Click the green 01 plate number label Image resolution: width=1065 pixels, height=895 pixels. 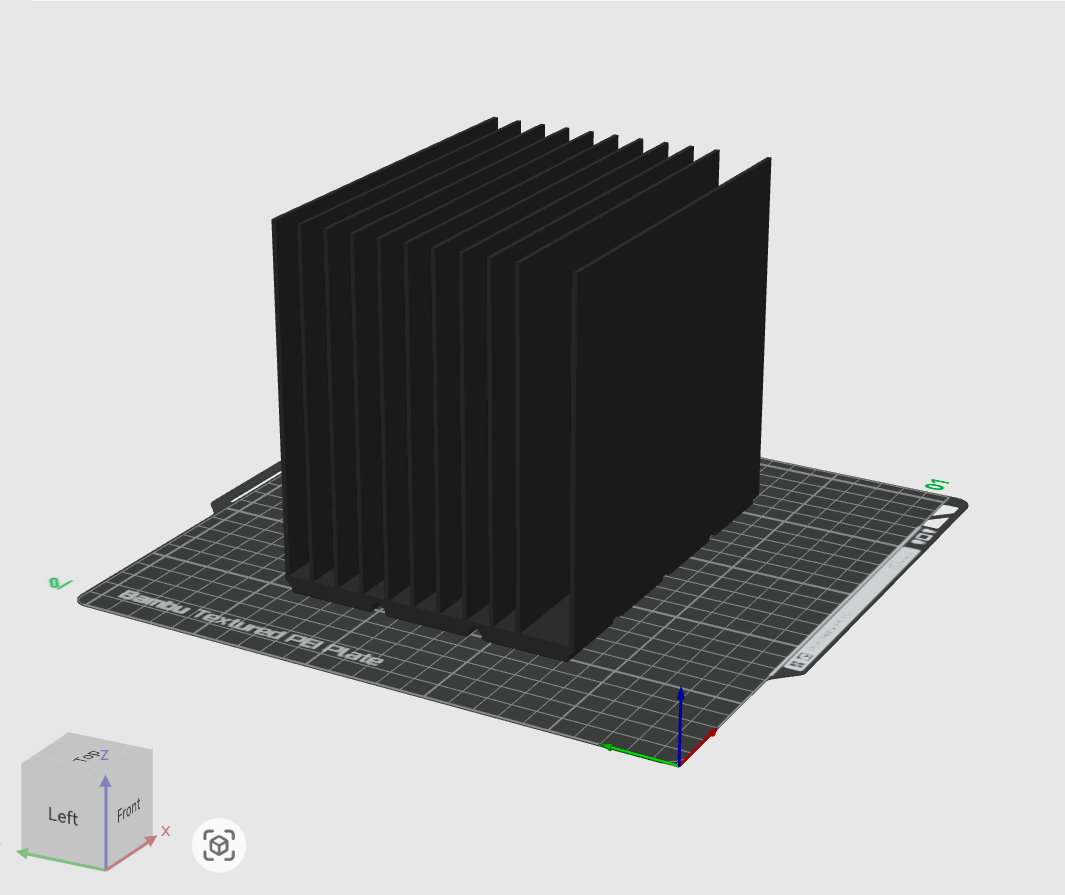[937, 485]
